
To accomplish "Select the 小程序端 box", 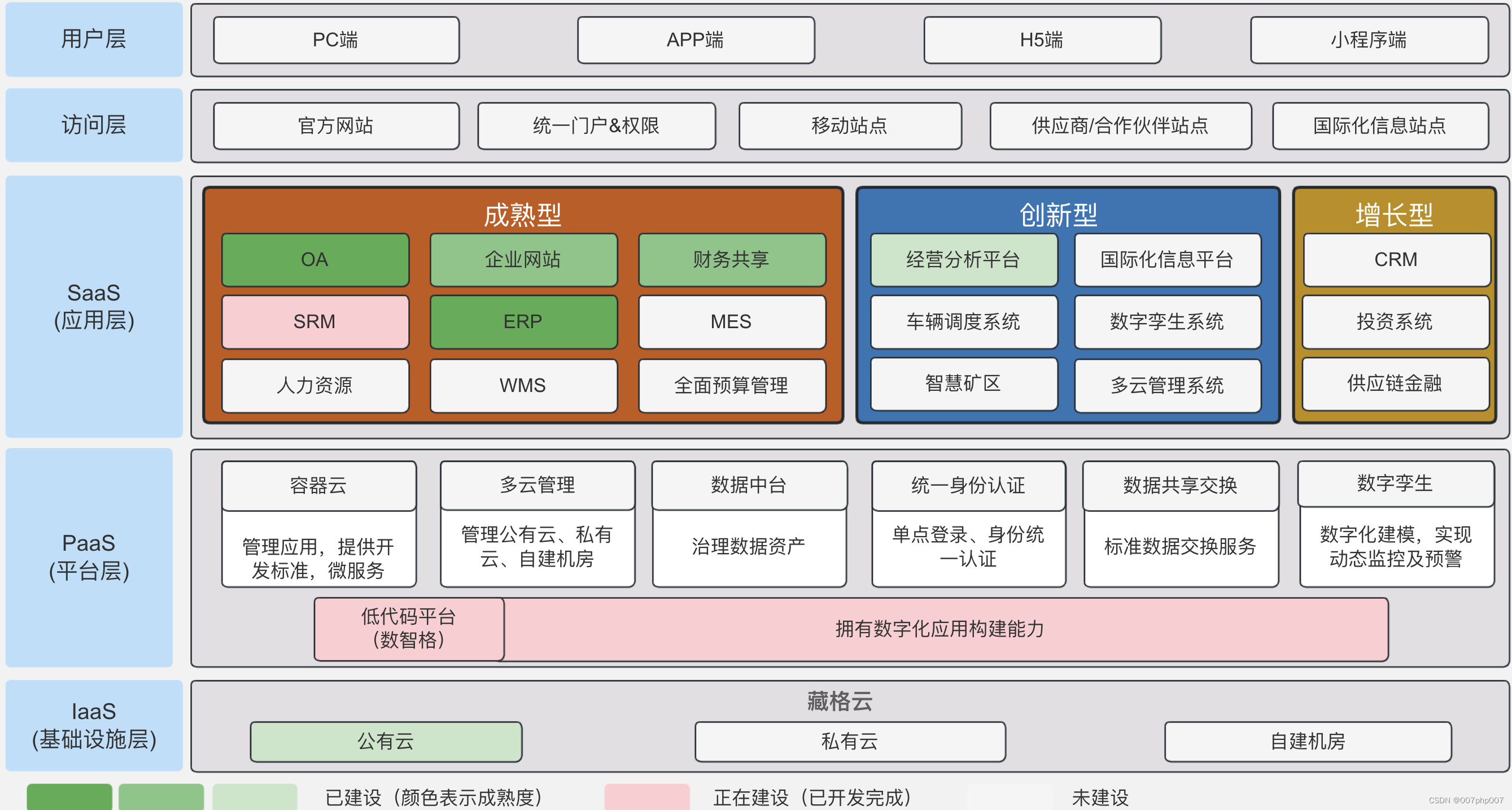I will (1369, 40).
